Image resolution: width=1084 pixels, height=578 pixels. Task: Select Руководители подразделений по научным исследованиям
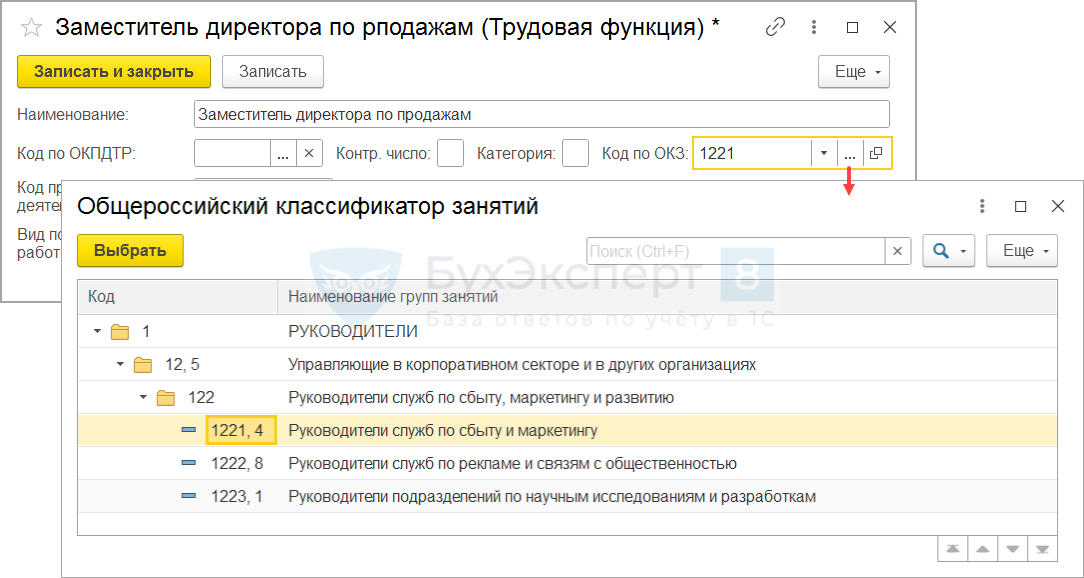pos(552,496)
